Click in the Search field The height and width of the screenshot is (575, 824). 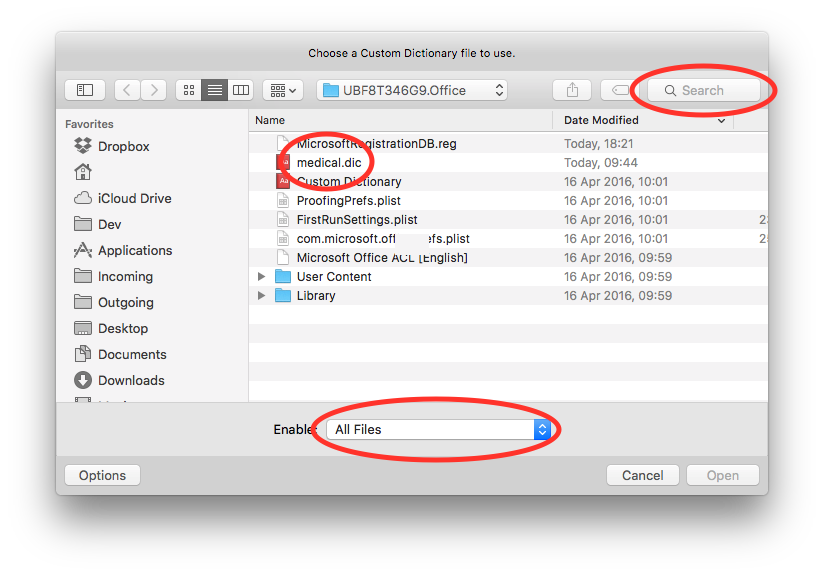[704, 90]
